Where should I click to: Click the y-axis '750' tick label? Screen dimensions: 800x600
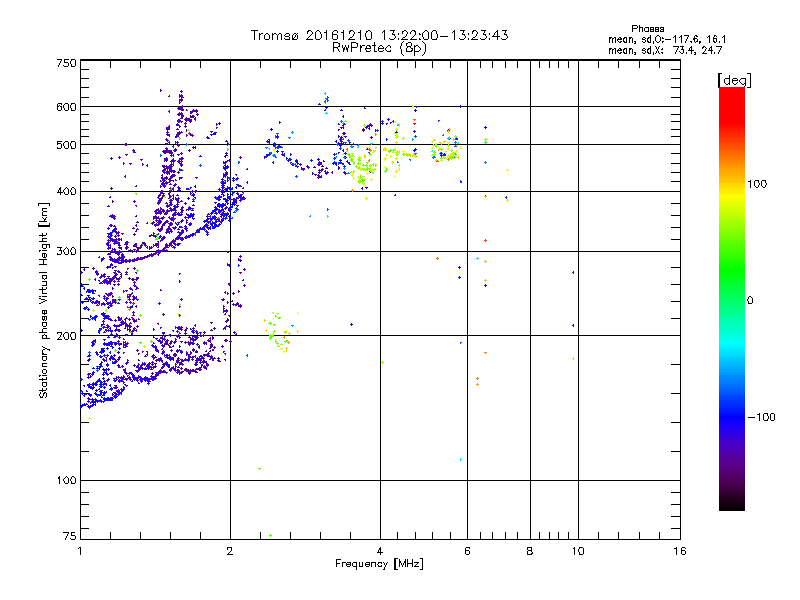coord(66,63)
